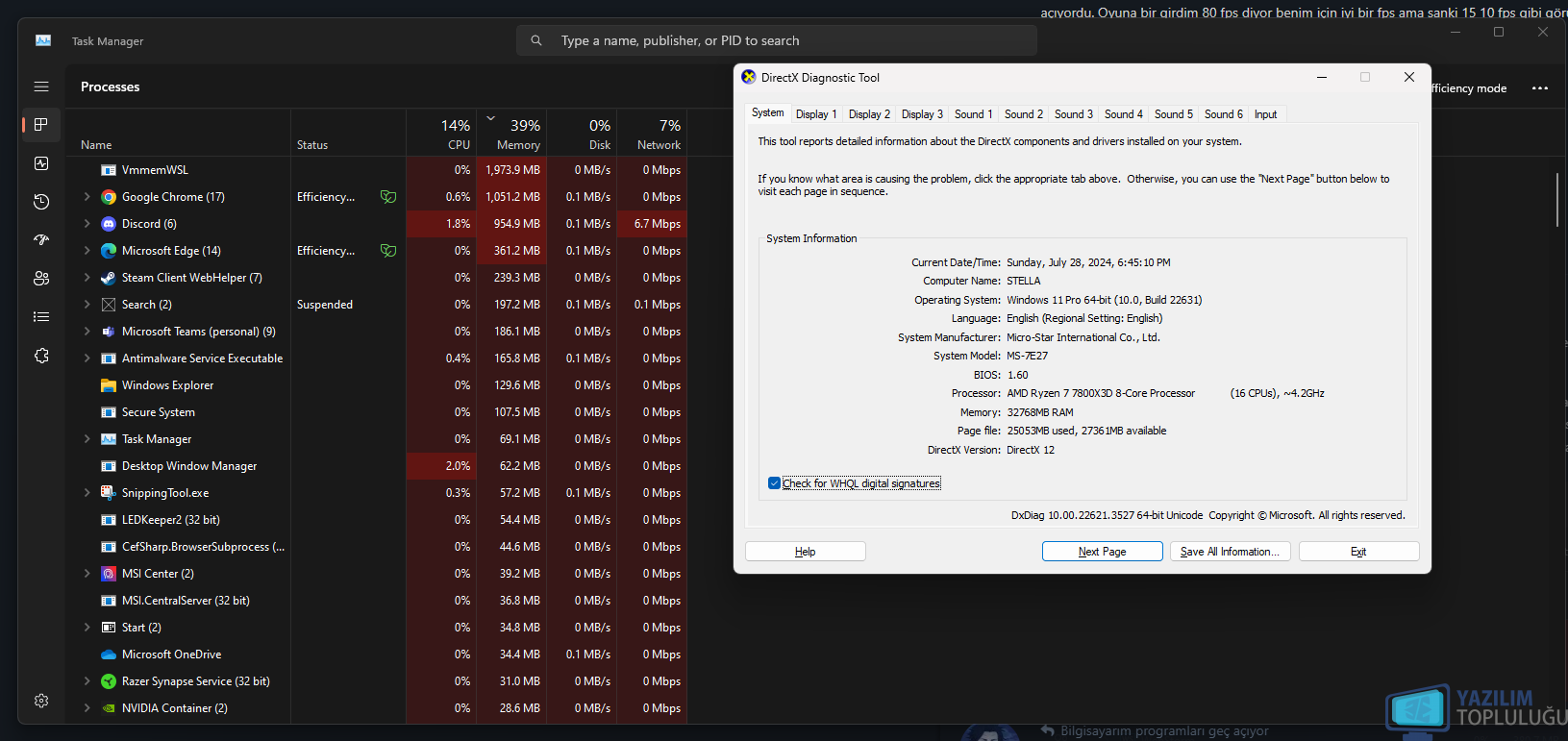Click the search magnifier icon
The height and width of the screenshot is (741, 1568).
click(536, 40)
